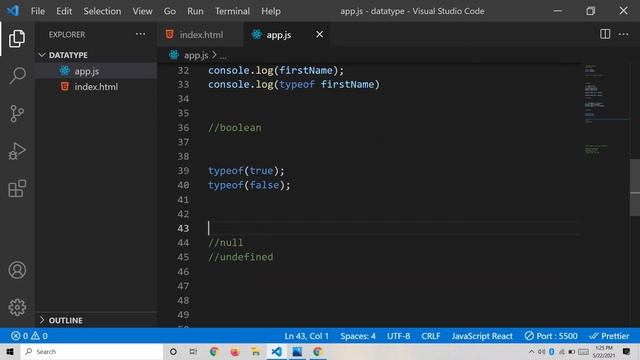Image resolution: width=640 pixels, height=360 pixels.
Task: Open index.html from the file tree
Action: tap(96, 87)
